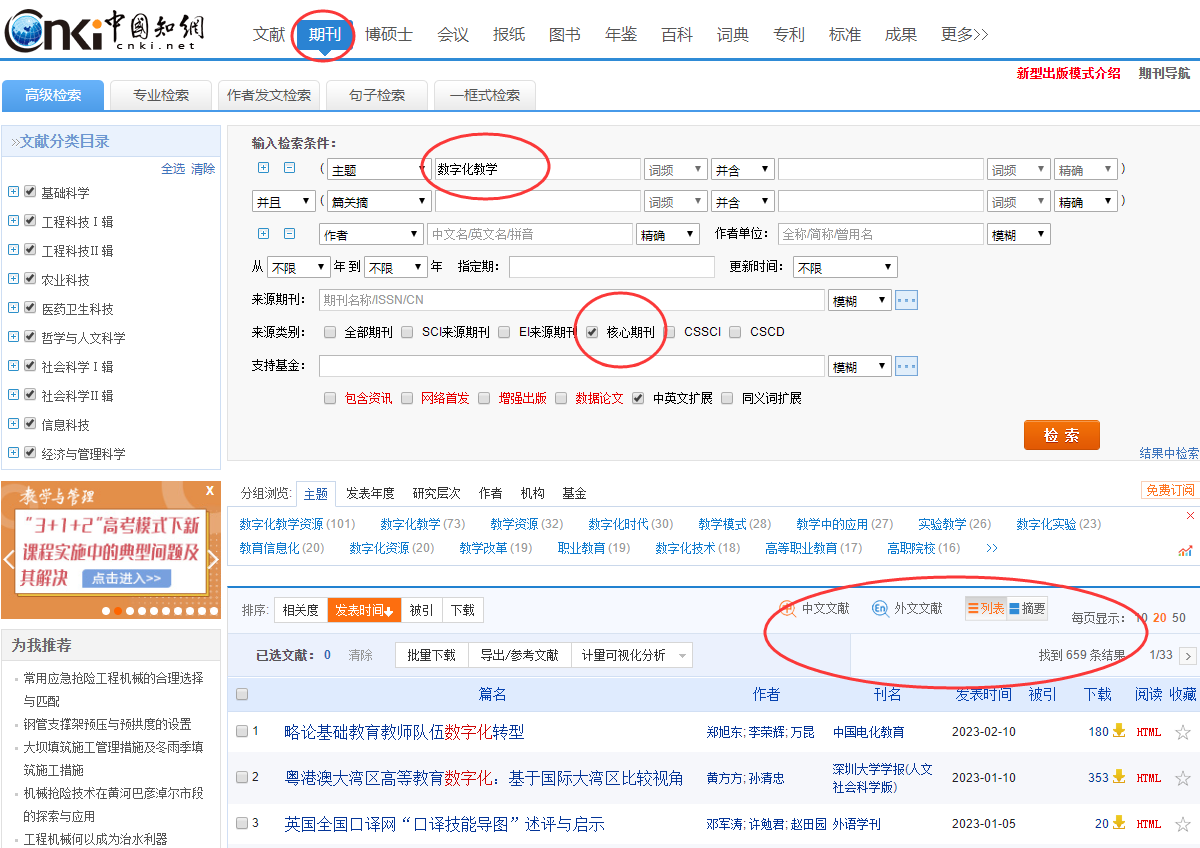Open the journal browse button beside 来源期刊
The height and width of the screenshot is (848, 1200).
coord(906,300)
